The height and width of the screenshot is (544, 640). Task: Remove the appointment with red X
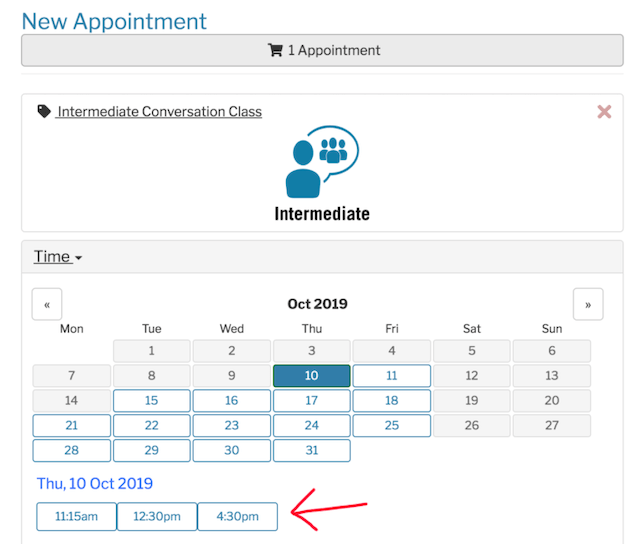[x=604, y=112]
